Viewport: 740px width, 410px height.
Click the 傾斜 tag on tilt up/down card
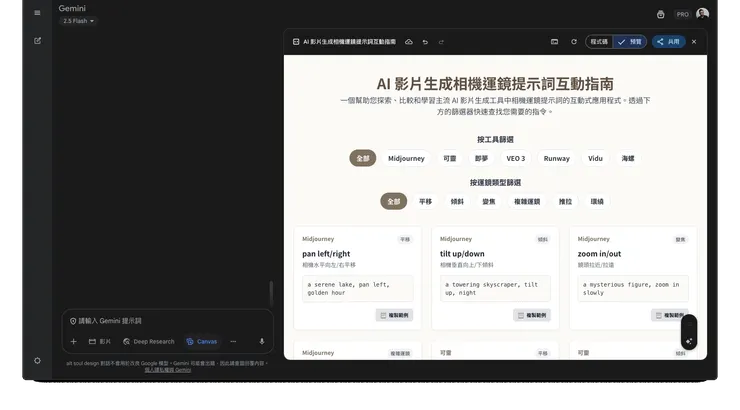pyautogui.click(x=543, y=240)
